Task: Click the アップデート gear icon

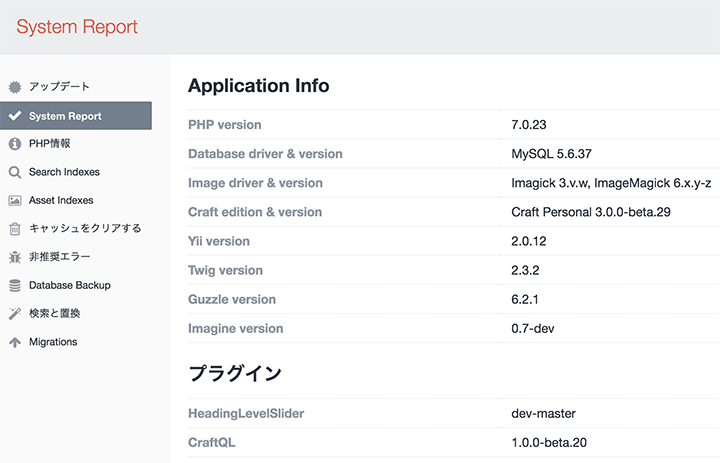Action: (15, 87)
